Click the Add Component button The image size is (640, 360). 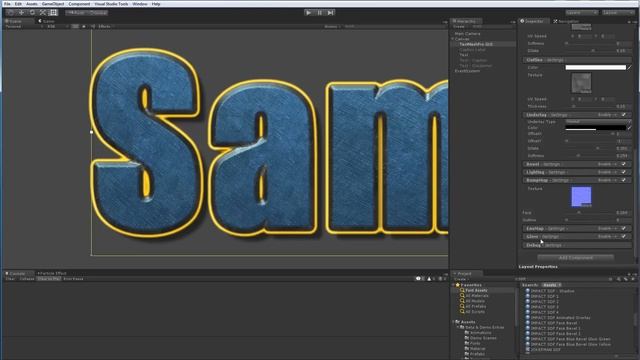point(576,258)
